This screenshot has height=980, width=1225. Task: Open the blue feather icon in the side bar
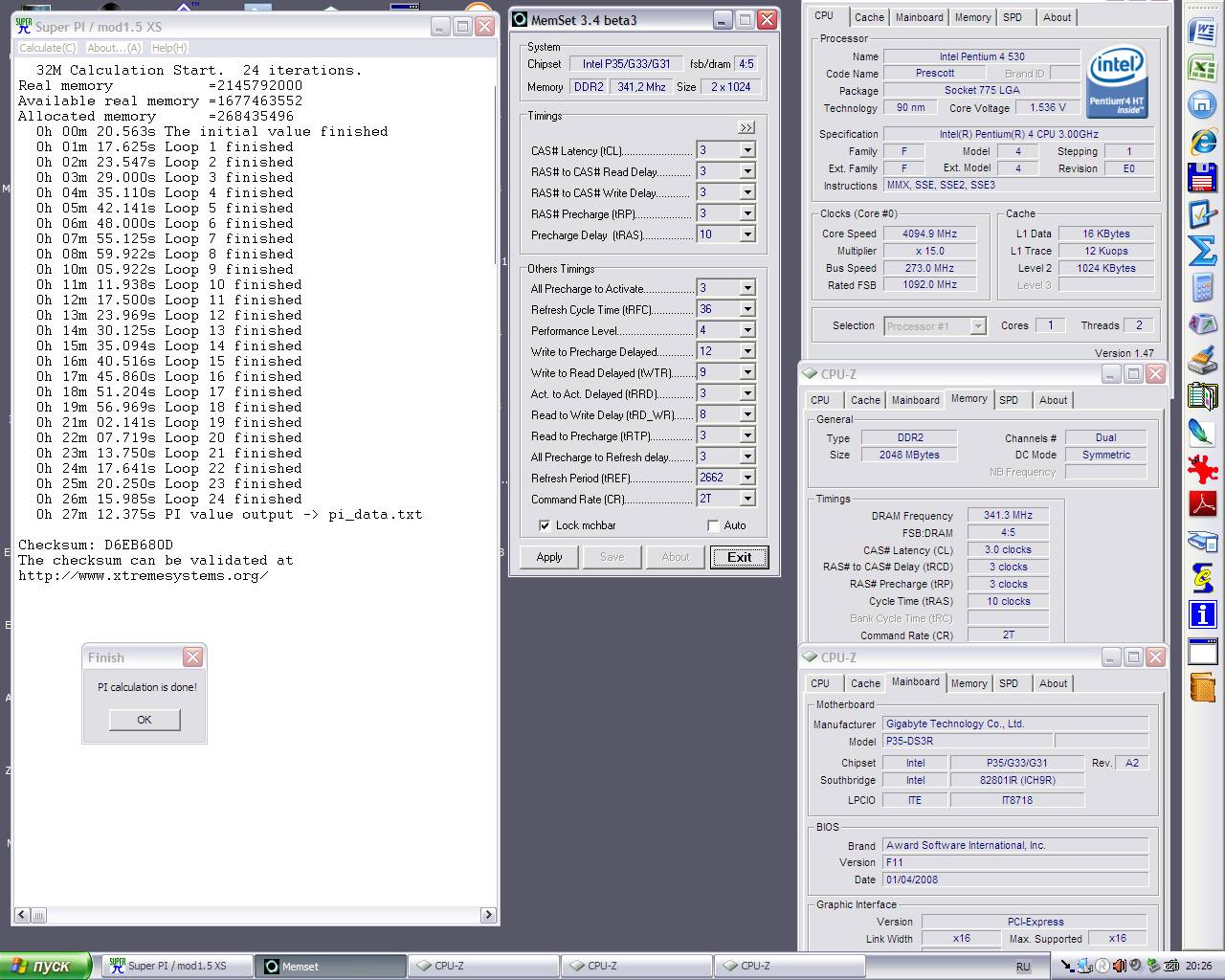point(1202,432)
